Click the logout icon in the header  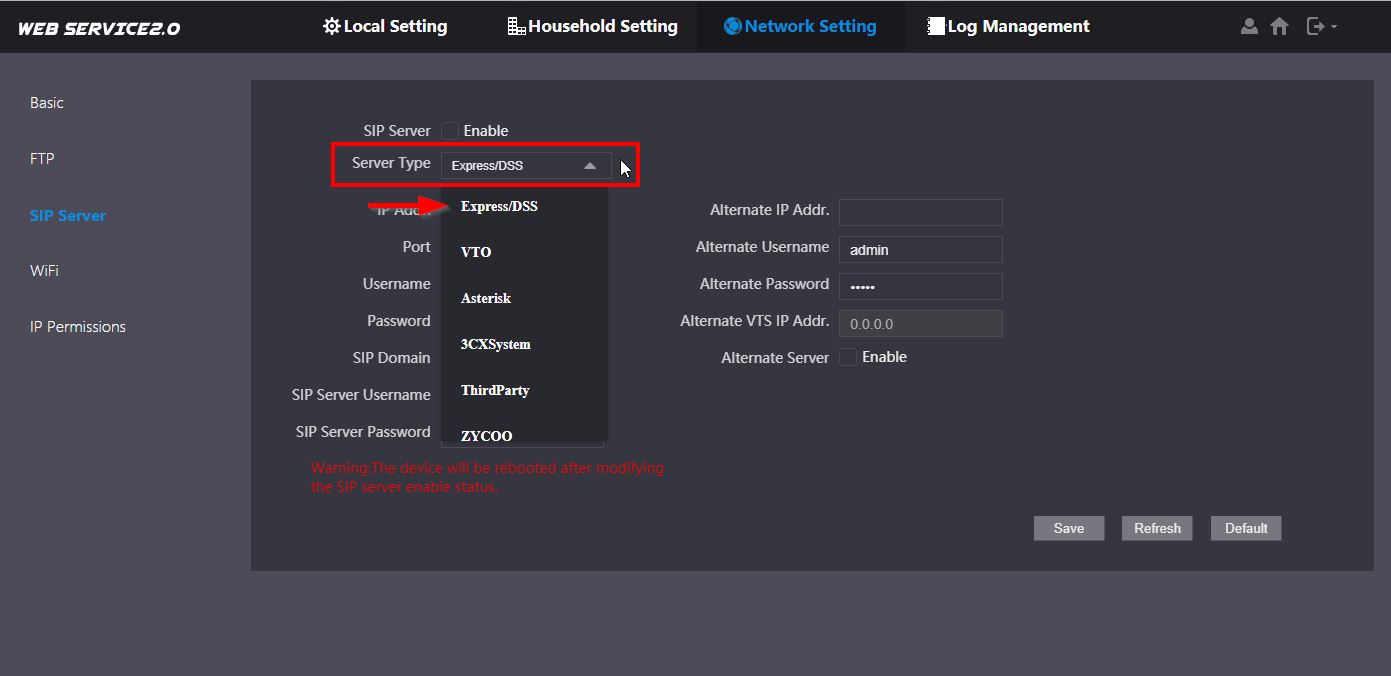tap(1316, 27)
